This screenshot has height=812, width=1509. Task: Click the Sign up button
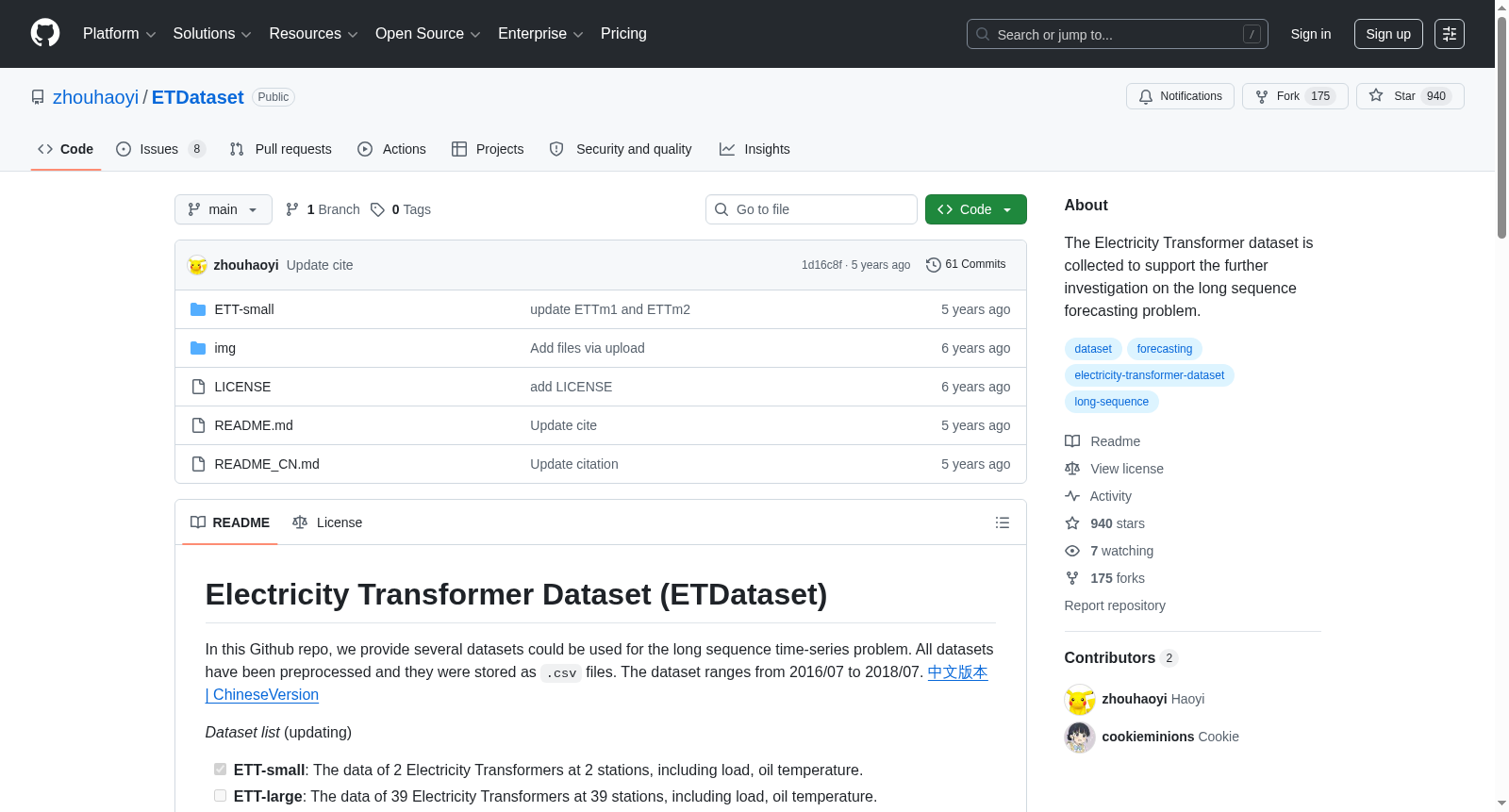pos(1388,34)
